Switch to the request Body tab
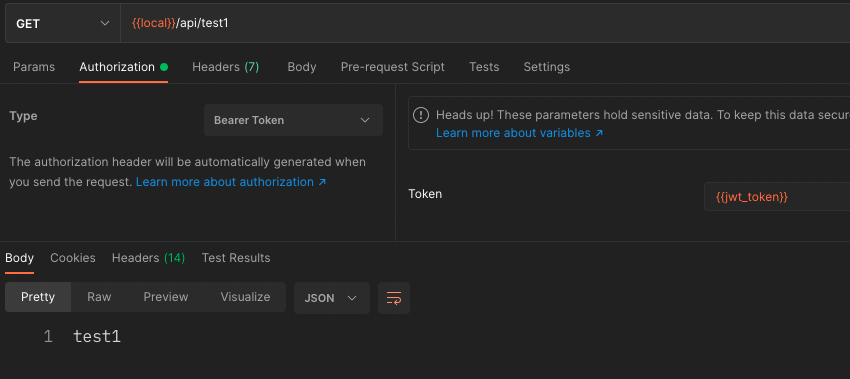The height and width of the screenshot is (379, 850). click(x=302, y=67)
